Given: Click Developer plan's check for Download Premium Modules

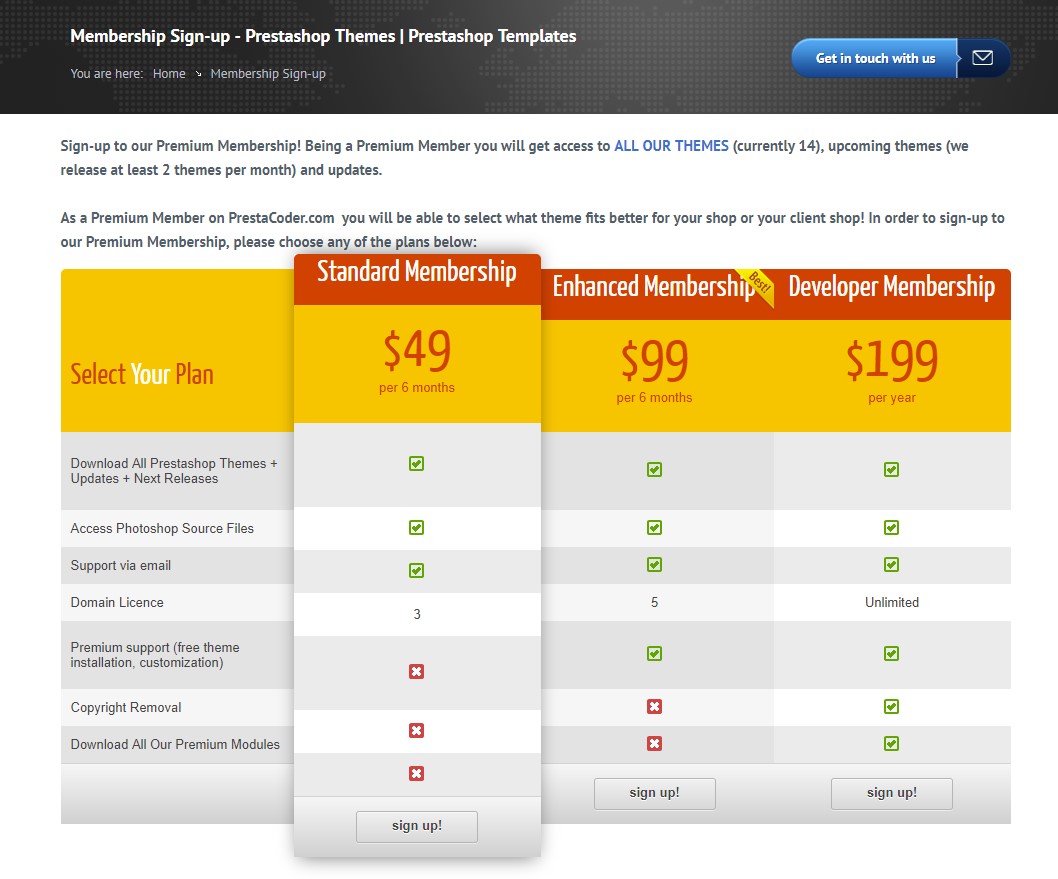Looking at the screenshot, I should point(891,743).
